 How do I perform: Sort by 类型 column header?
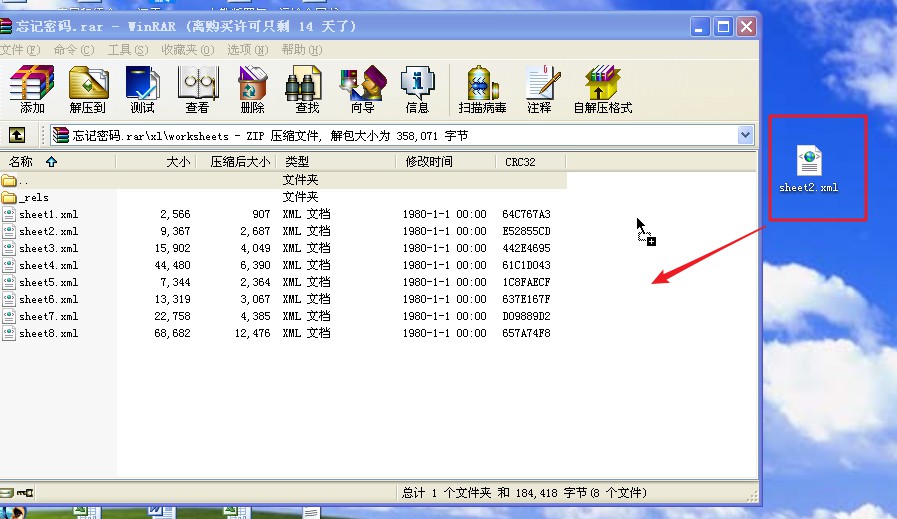click(x=336, y=162)
